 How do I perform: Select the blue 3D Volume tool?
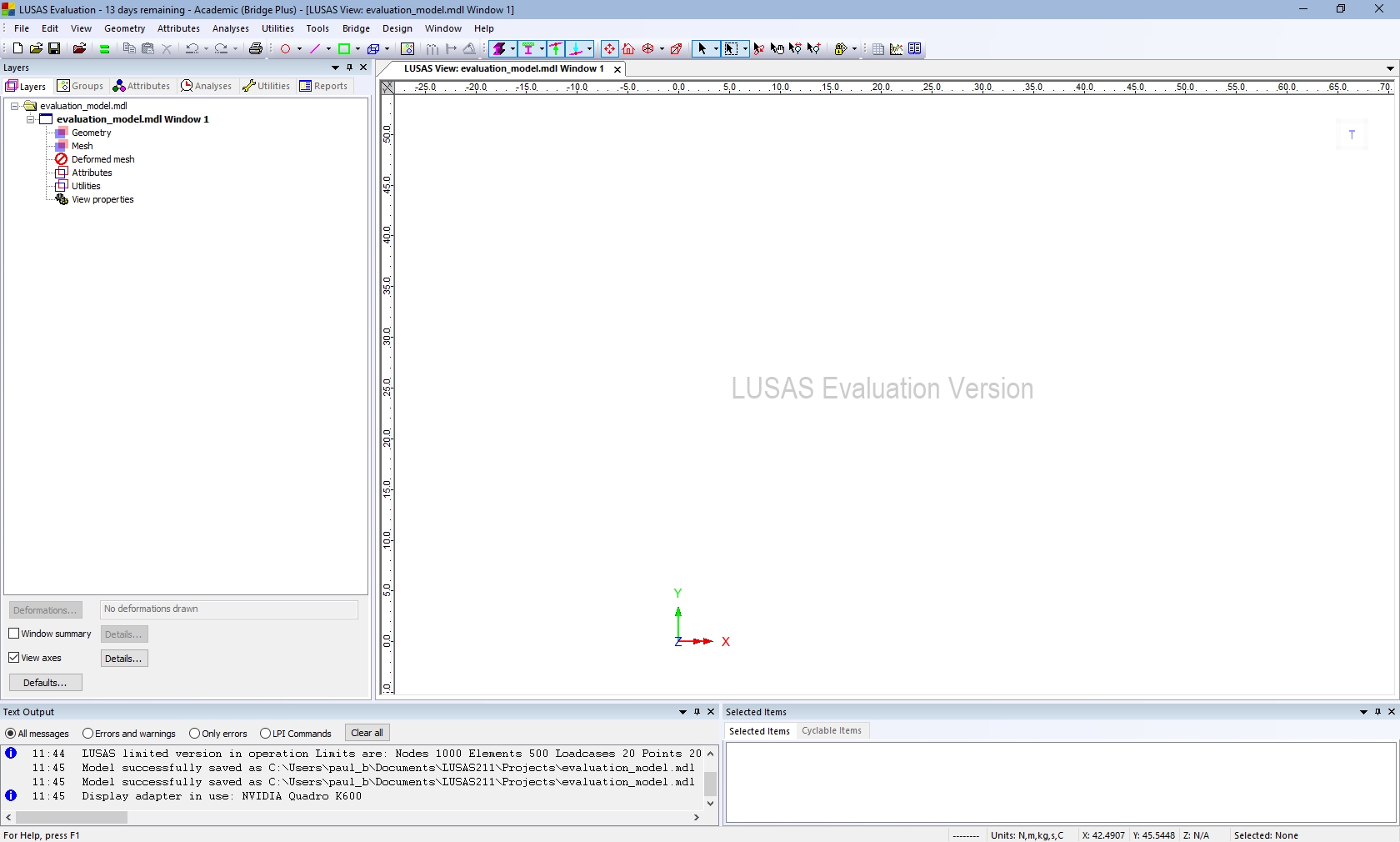(373, 49)
